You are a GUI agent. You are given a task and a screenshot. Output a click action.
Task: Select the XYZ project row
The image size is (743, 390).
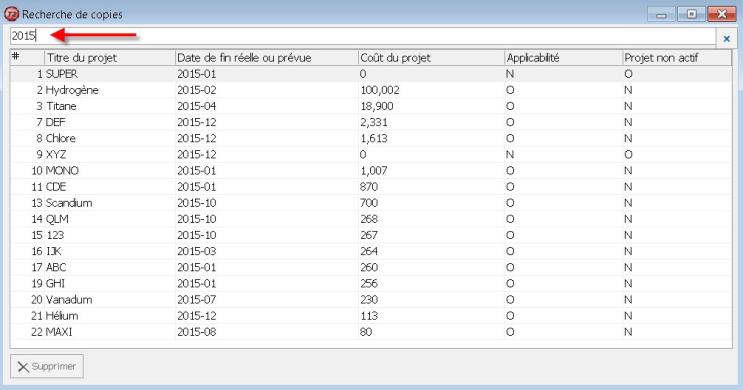tap(371, 154)
